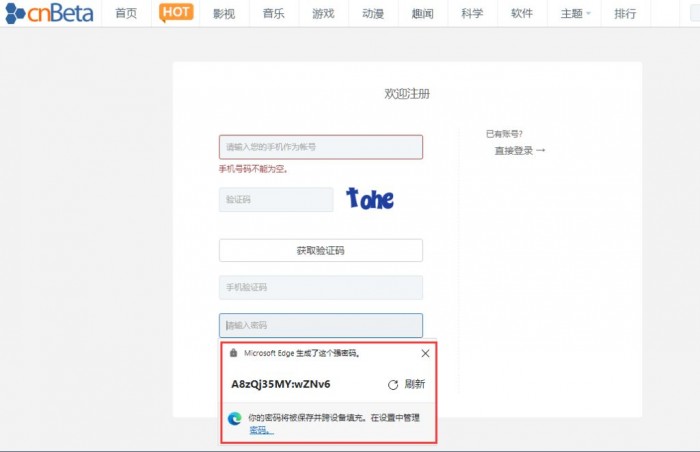Focus the 手机验证码 input field
This screenshot has width=700, height=452.
320,288
